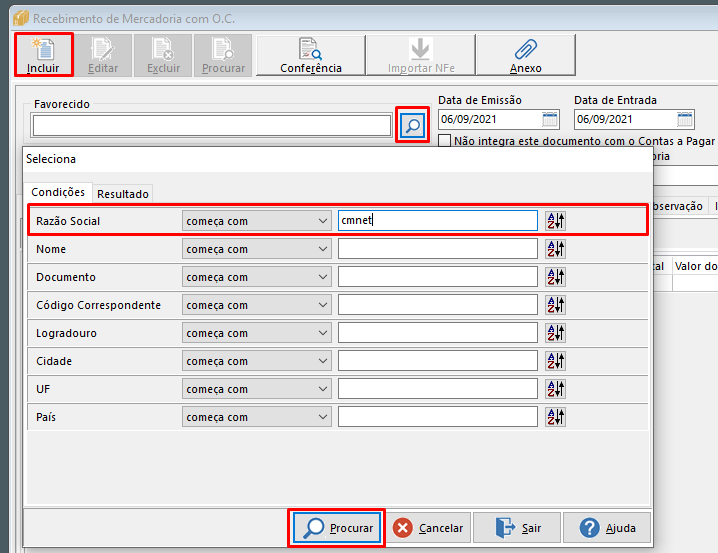Open the Logradouro condition dropdown

pyautogui.click(x=257, y=333)
